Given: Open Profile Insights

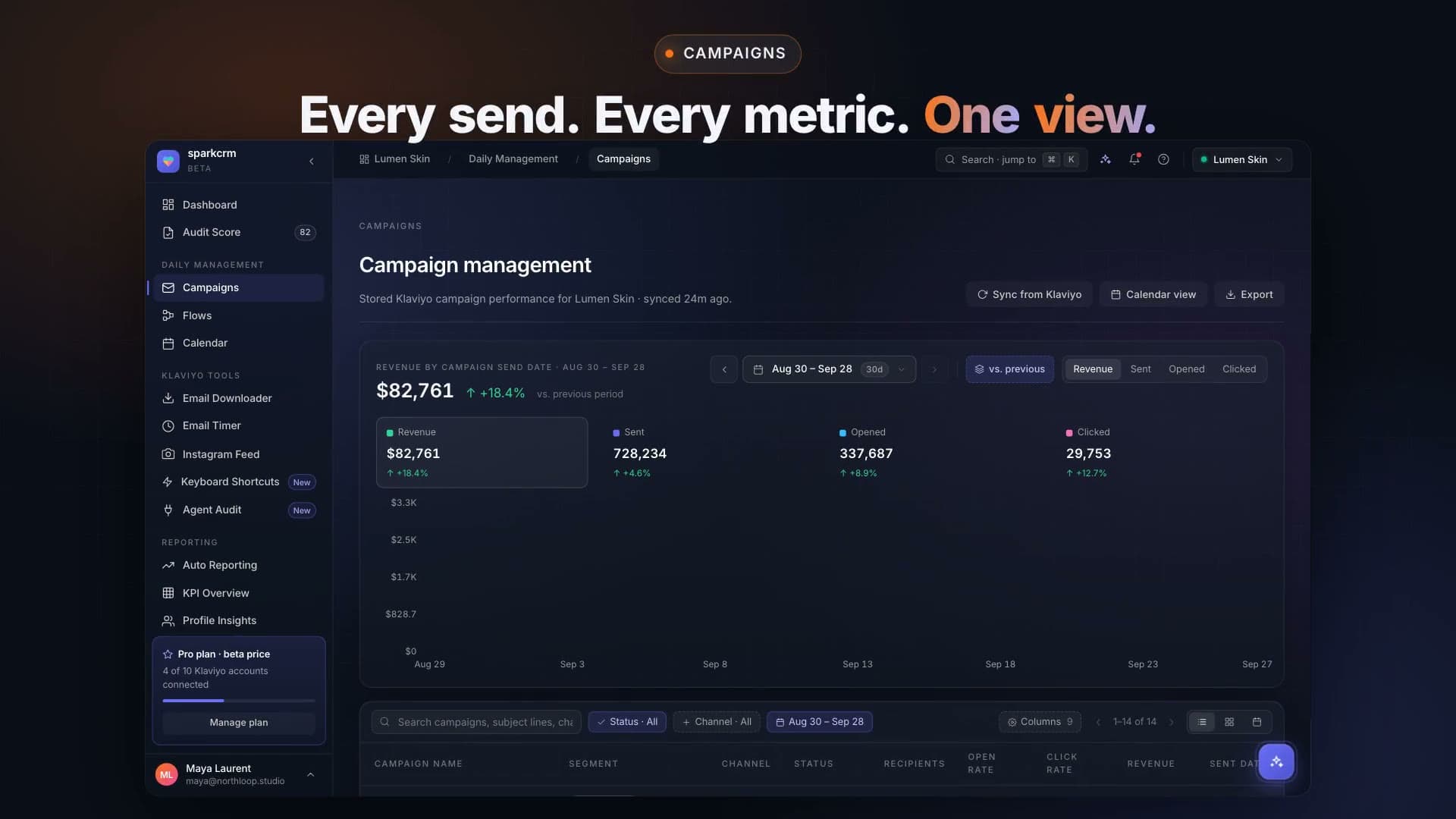Looking at the screenshot, I should [x=239, y=620].
